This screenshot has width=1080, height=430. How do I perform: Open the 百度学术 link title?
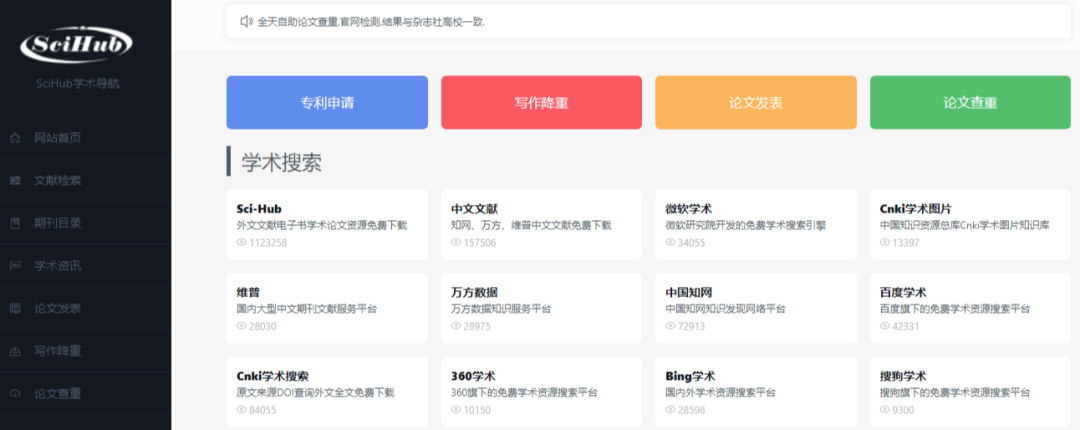tap(903, 293)
